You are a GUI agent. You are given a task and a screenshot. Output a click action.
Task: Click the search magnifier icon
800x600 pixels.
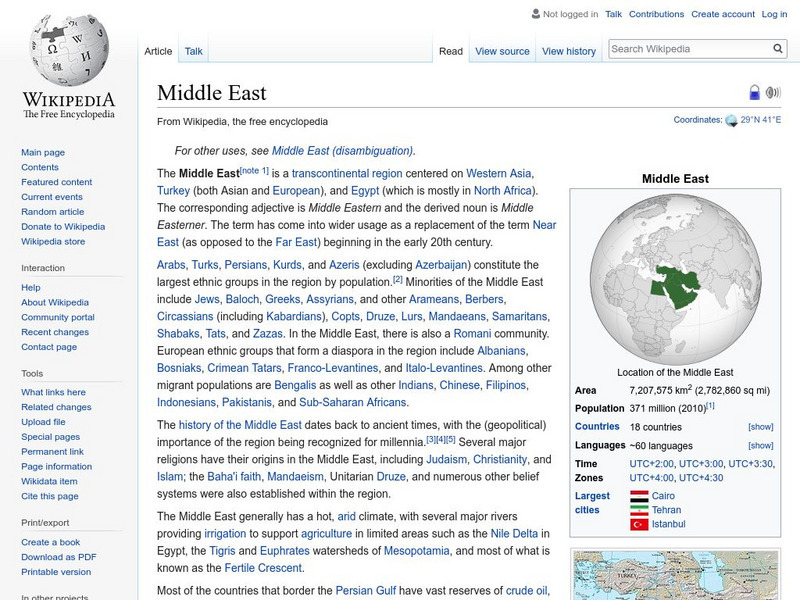tap(778, 48)
